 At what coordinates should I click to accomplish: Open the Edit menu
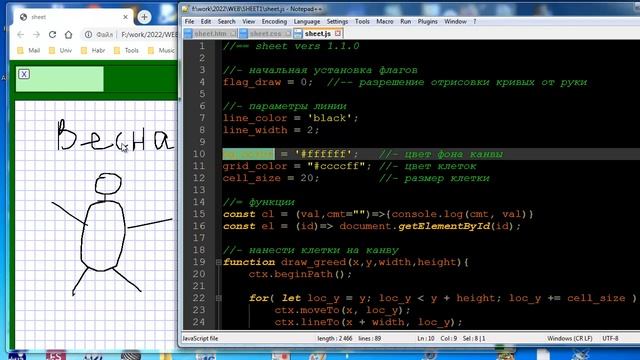[x=206, y=21]
